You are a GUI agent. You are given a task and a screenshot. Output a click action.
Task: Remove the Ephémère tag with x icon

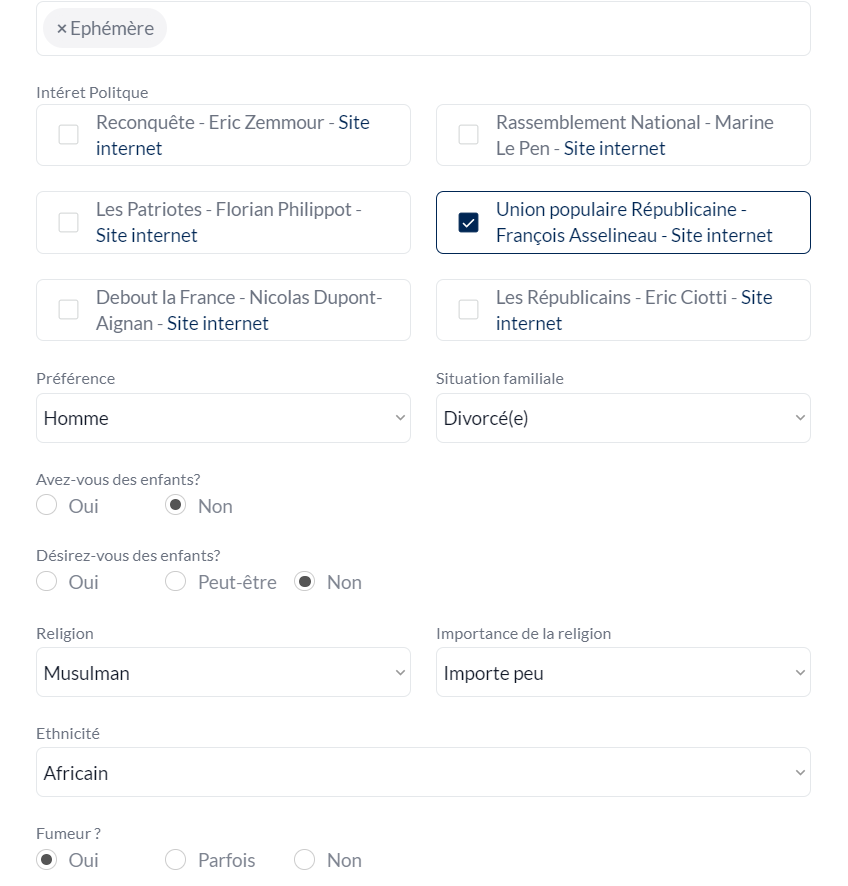coord(62,28)
